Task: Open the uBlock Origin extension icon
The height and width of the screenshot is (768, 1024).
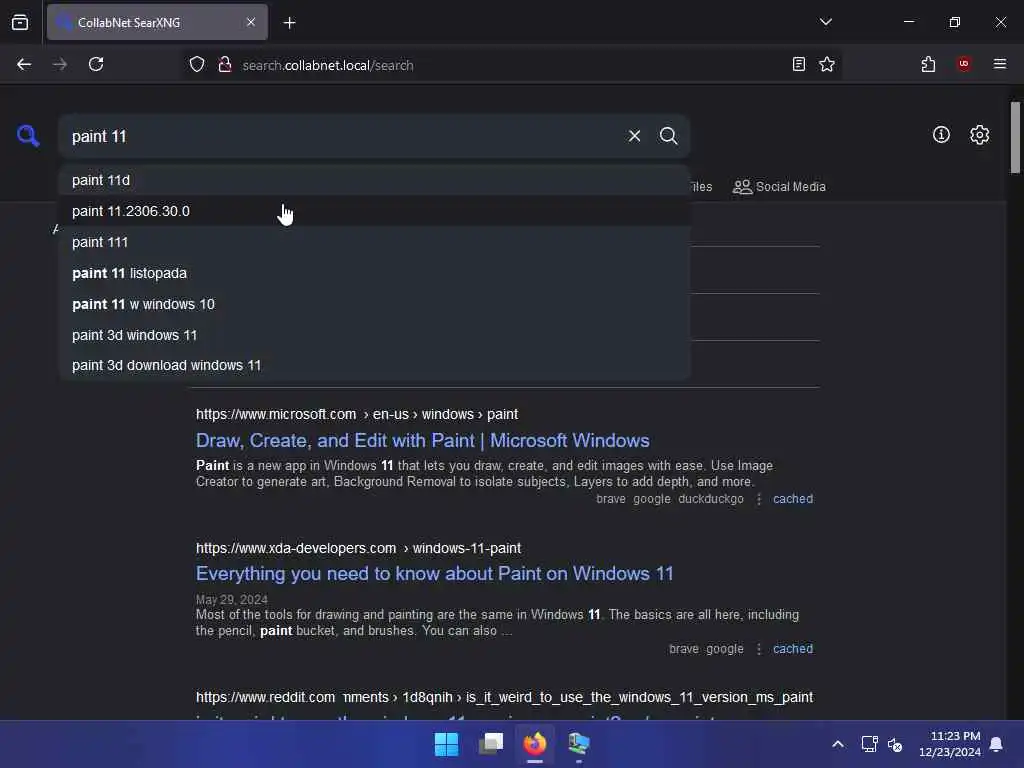Action: click(x=964, y=63)
